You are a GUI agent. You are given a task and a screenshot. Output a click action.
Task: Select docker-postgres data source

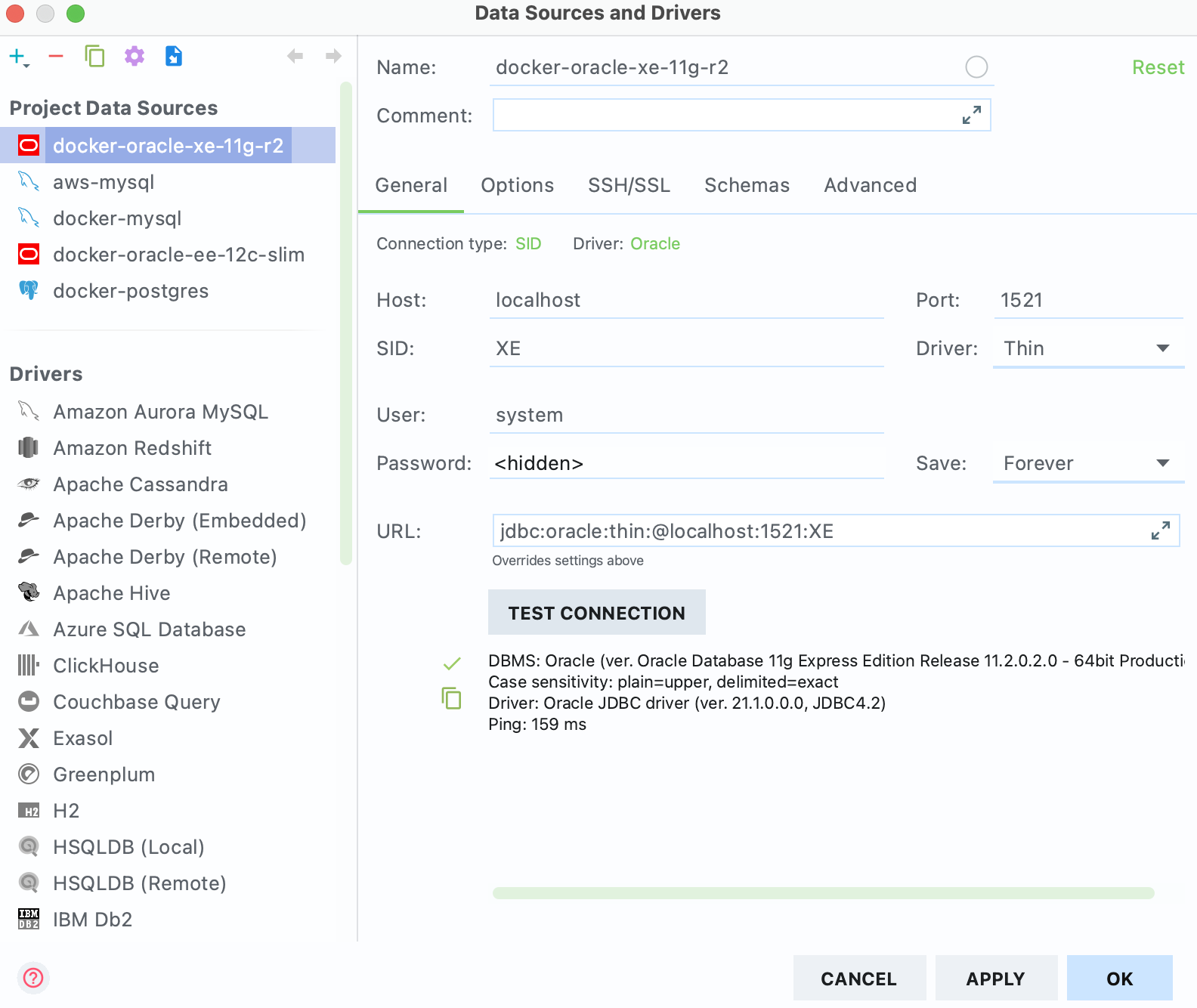point(168,290)
